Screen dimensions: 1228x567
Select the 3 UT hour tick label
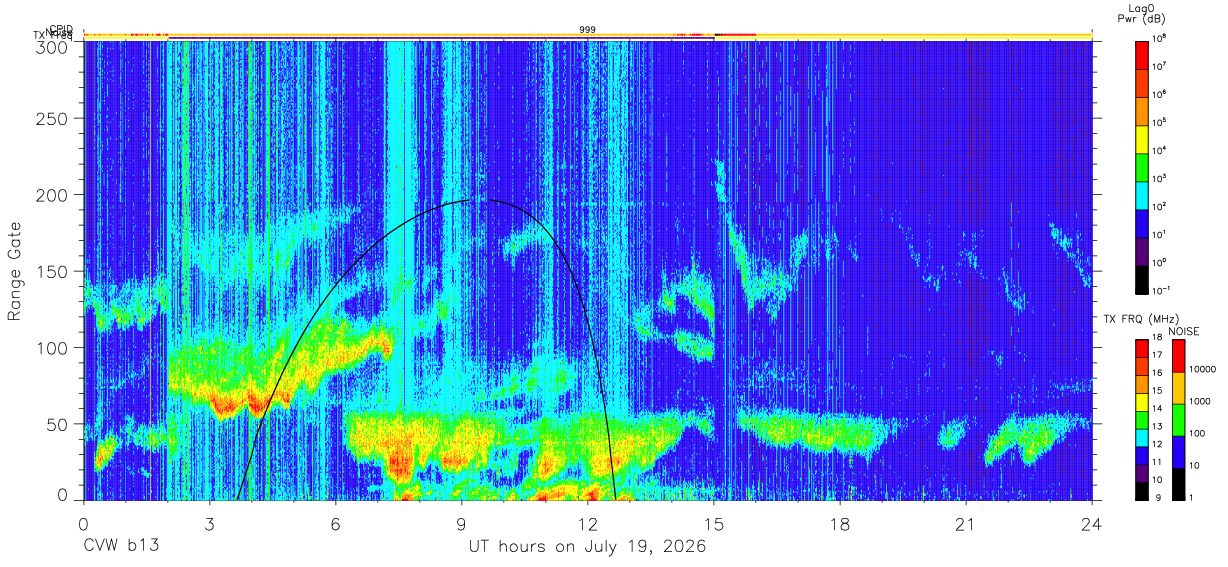(210, 524)
